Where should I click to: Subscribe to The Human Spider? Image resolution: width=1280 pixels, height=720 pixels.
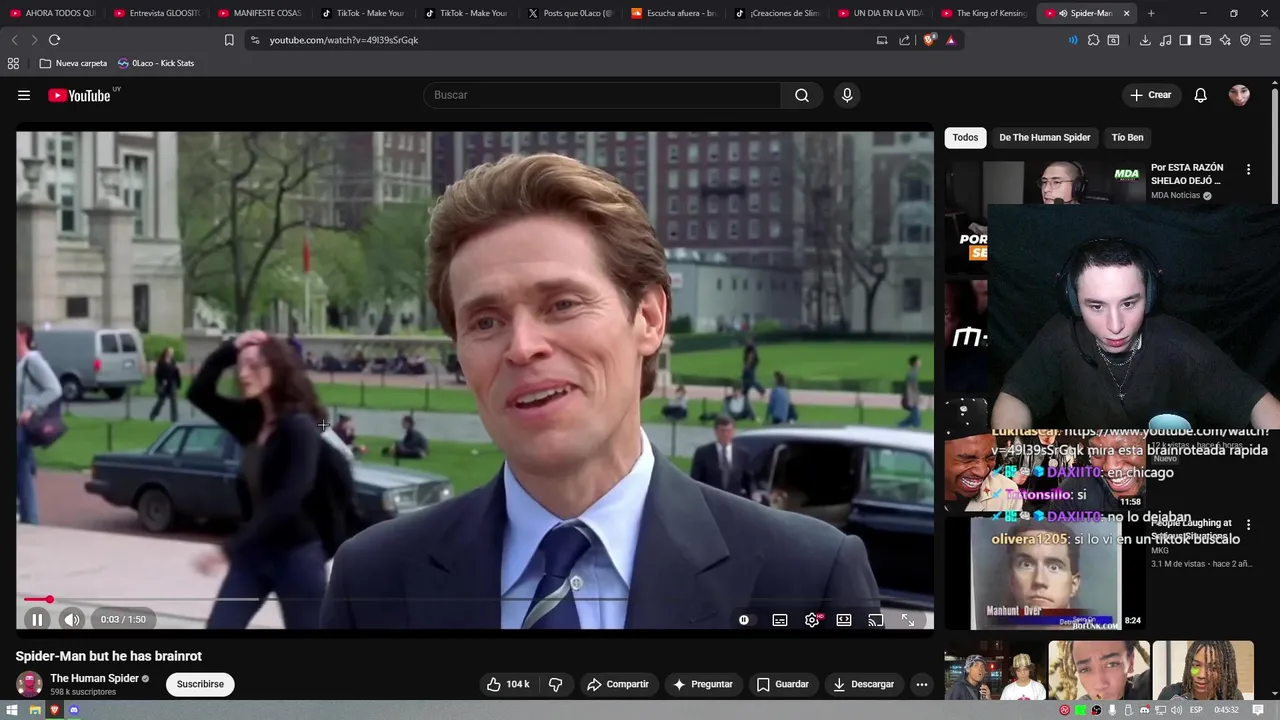coord(200,684)
